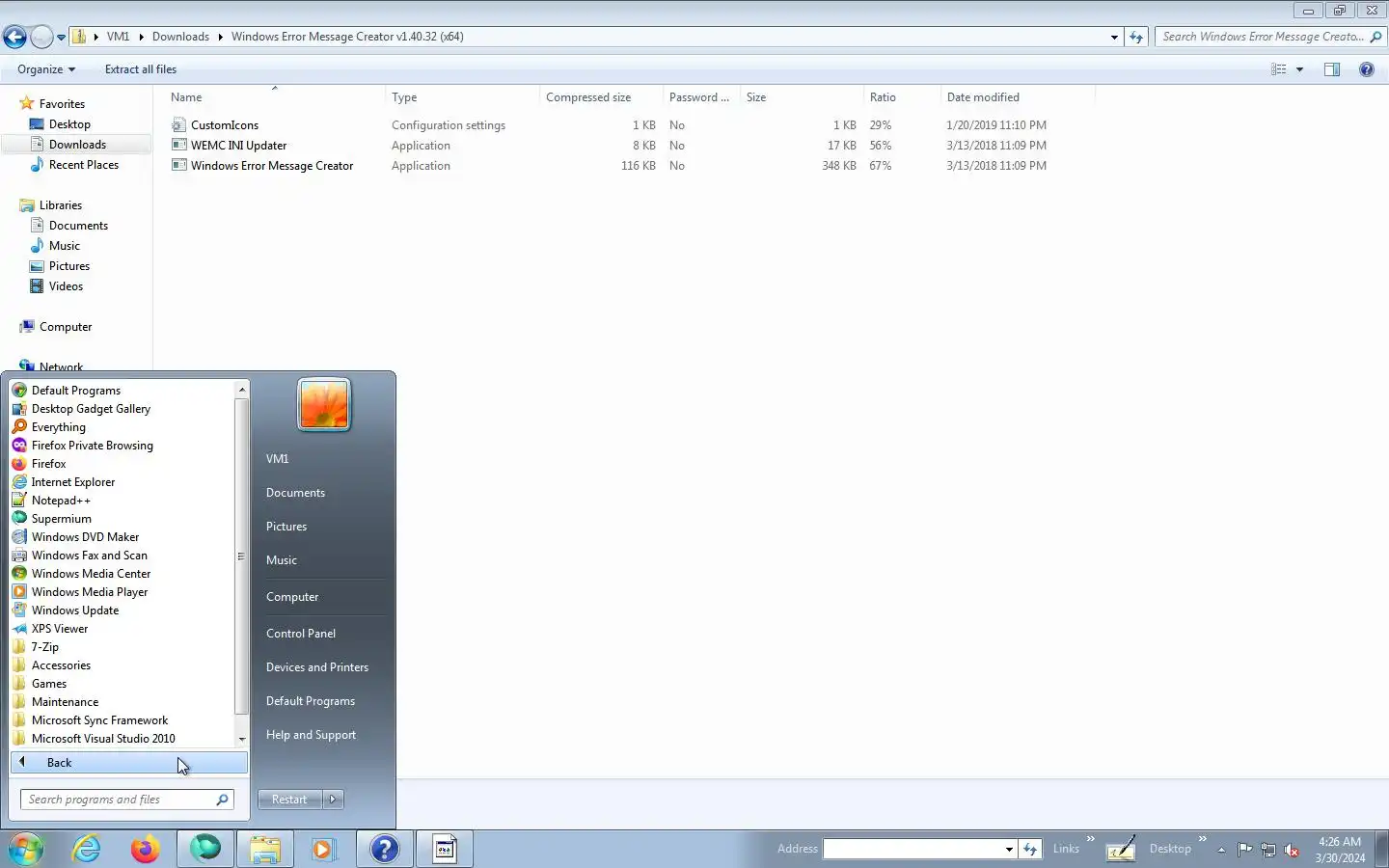Open Firefox from the programs list
The image size is (1389, 868).
click(48, 464)
